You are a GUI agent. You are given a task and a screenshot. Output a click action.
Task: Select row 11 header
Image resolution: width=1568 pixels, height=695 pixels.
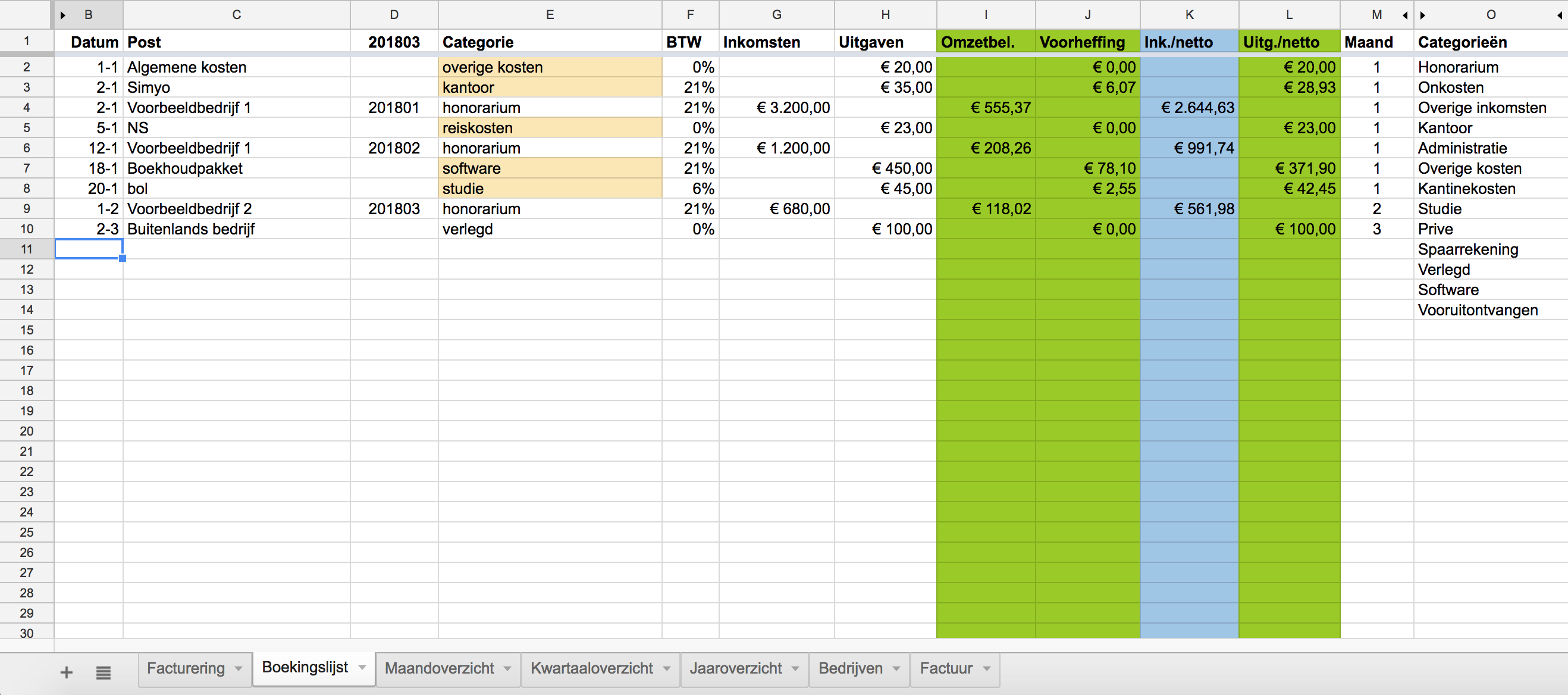[x=27, y=249]
